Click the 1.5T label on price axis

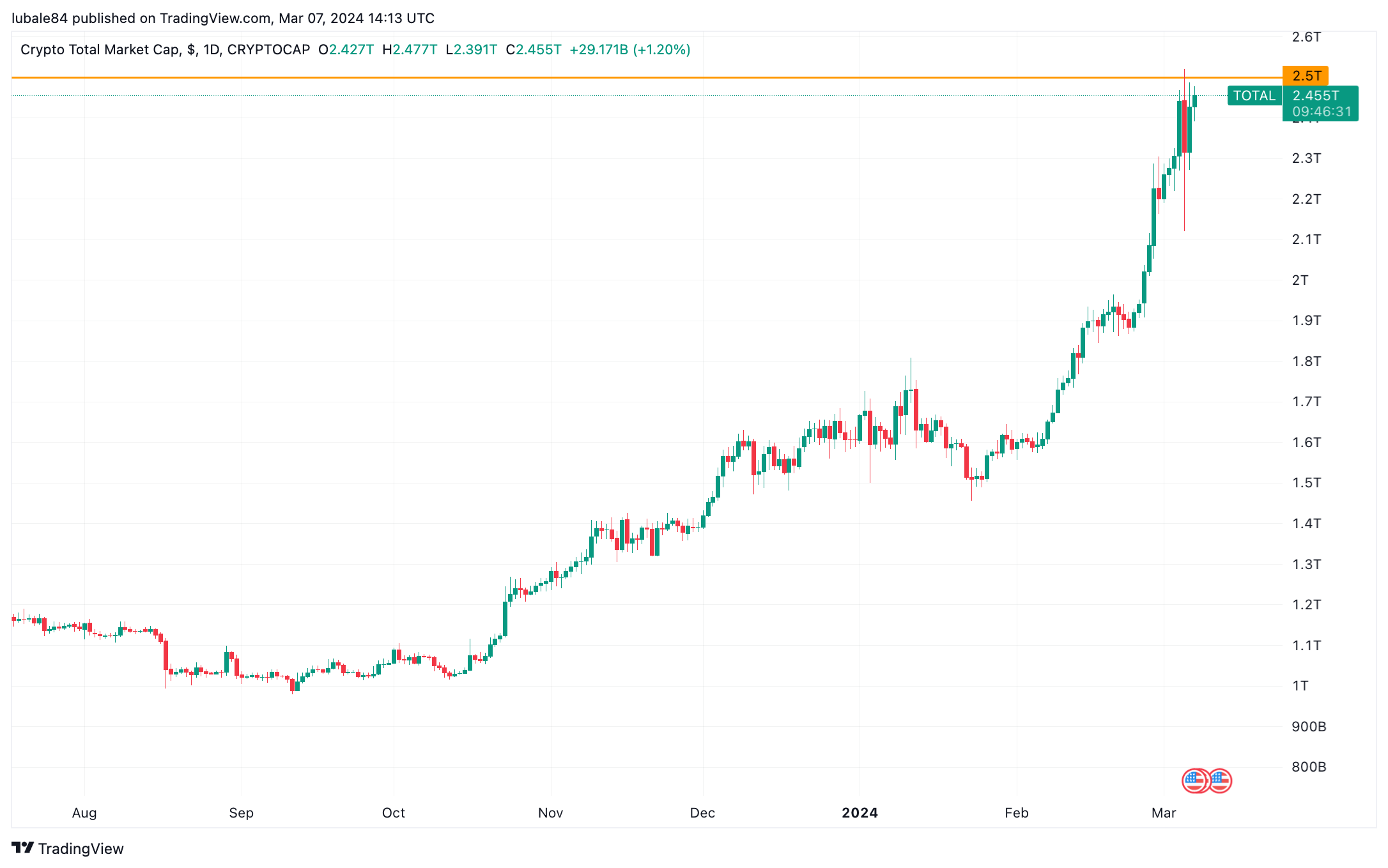[1306, 482]
